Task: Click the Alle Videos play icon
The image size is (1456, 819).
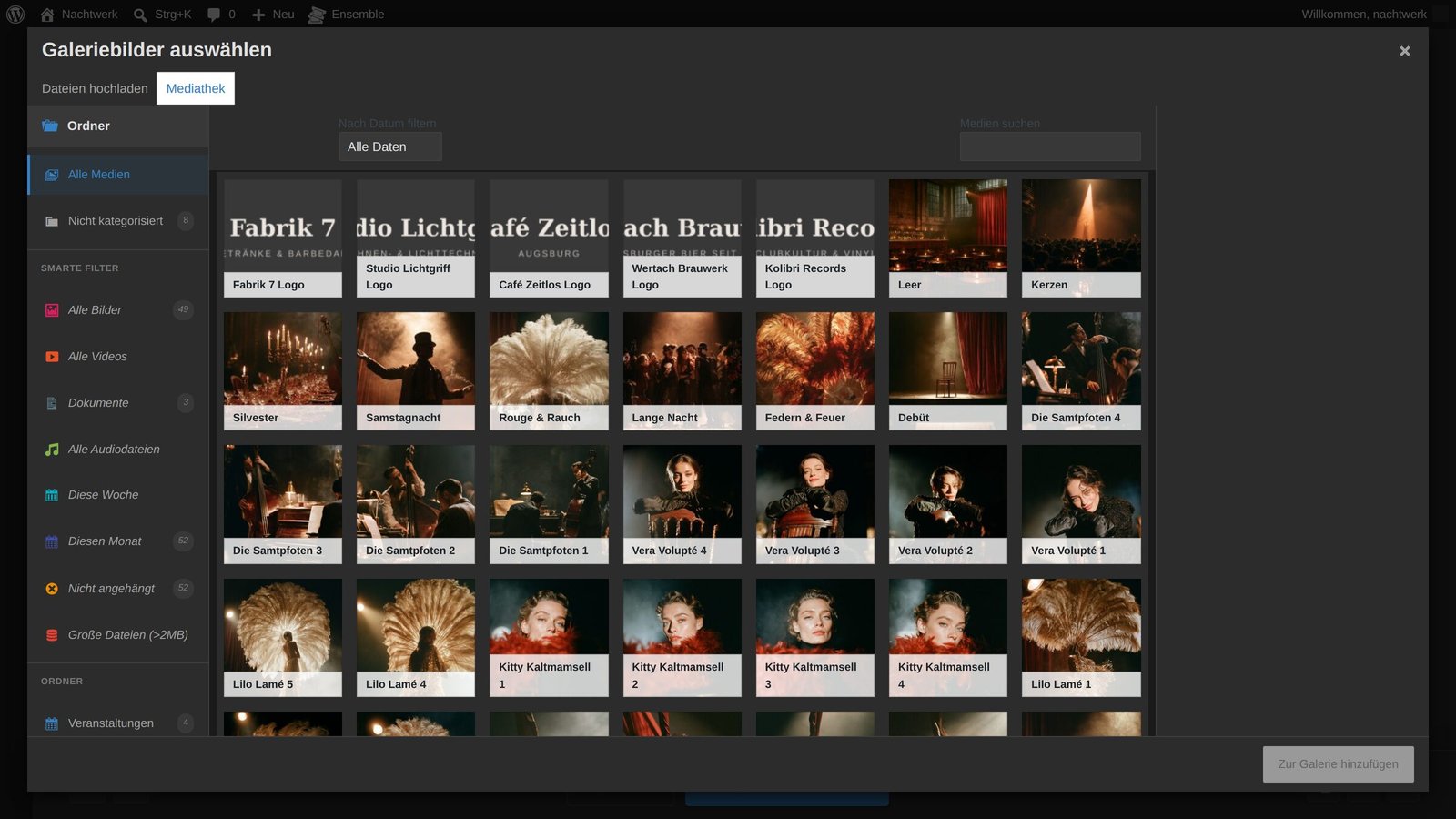Action: click(52, 357)
